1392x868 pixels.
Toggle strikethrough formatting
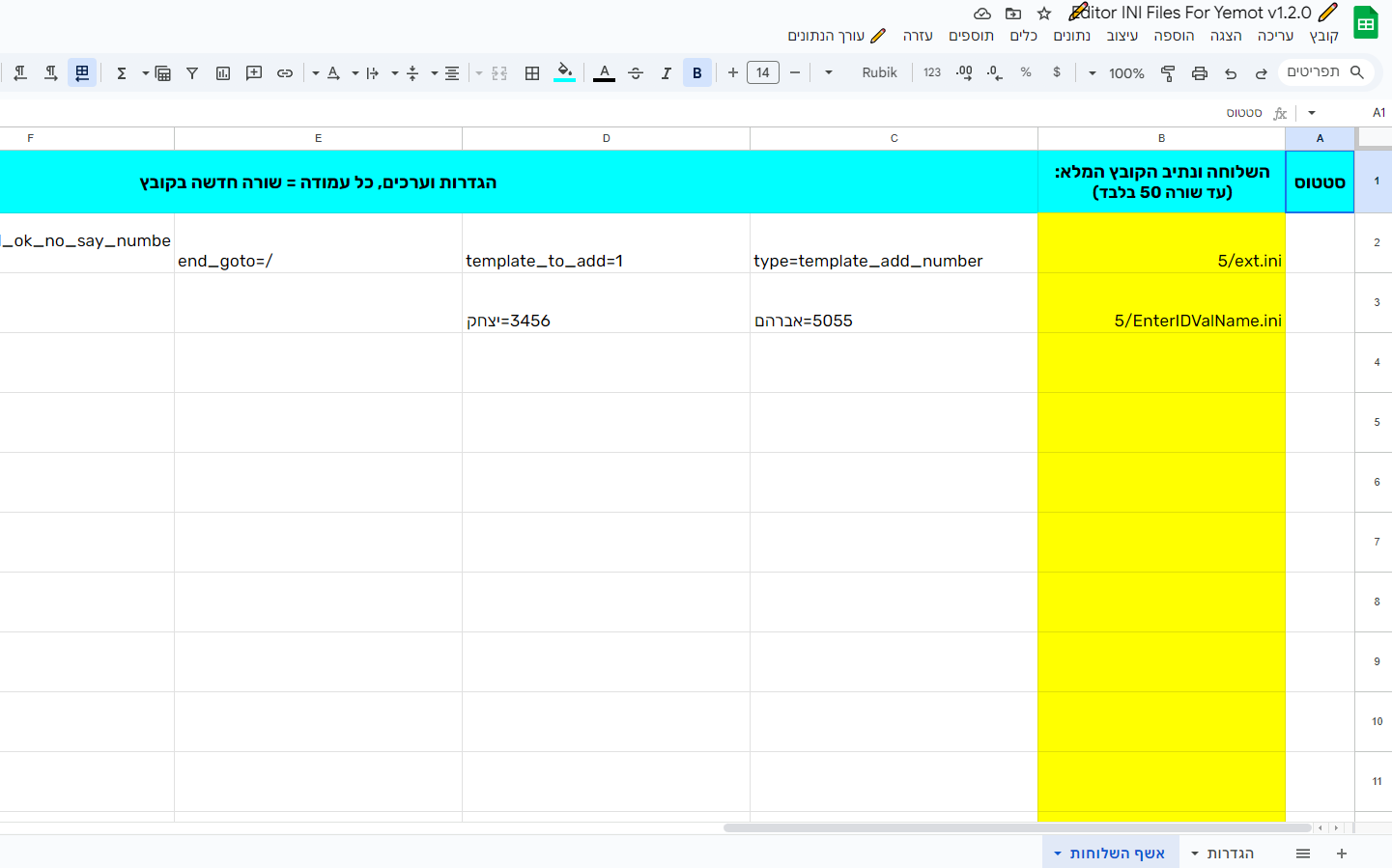coord(636,73)
